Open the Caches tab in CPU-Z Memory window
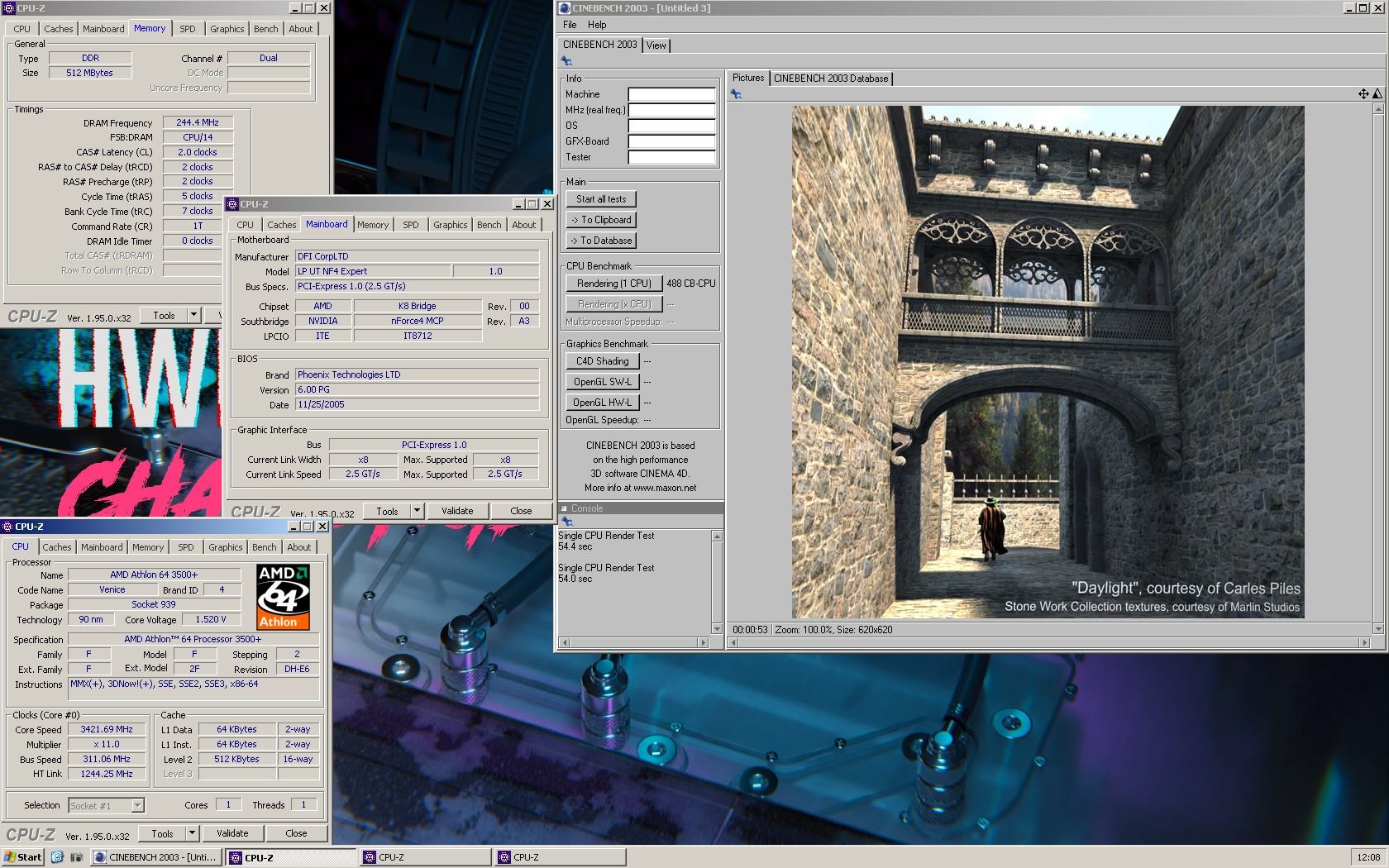 (58, 29)
